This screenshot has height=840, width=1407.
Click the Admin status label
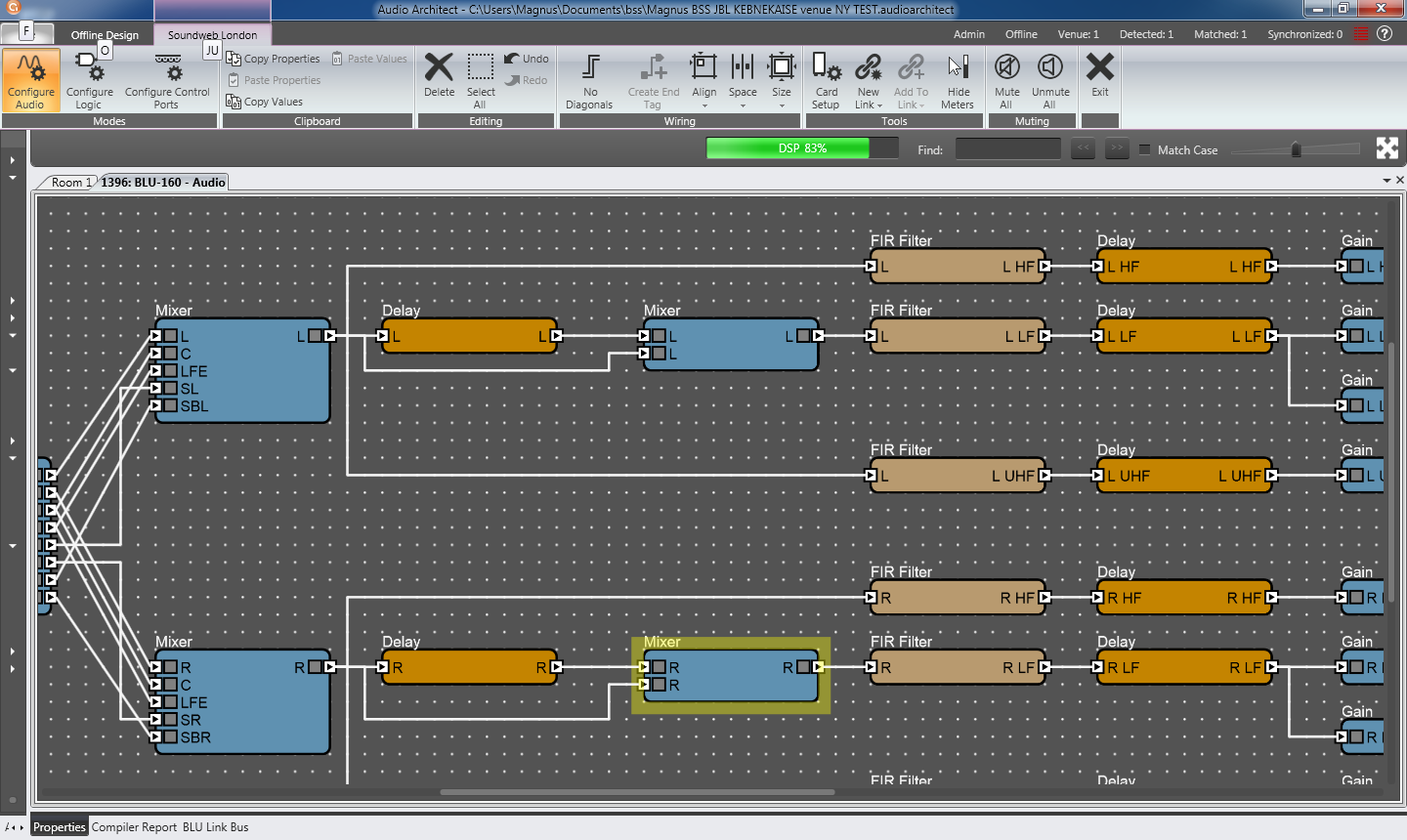point(969,34)
